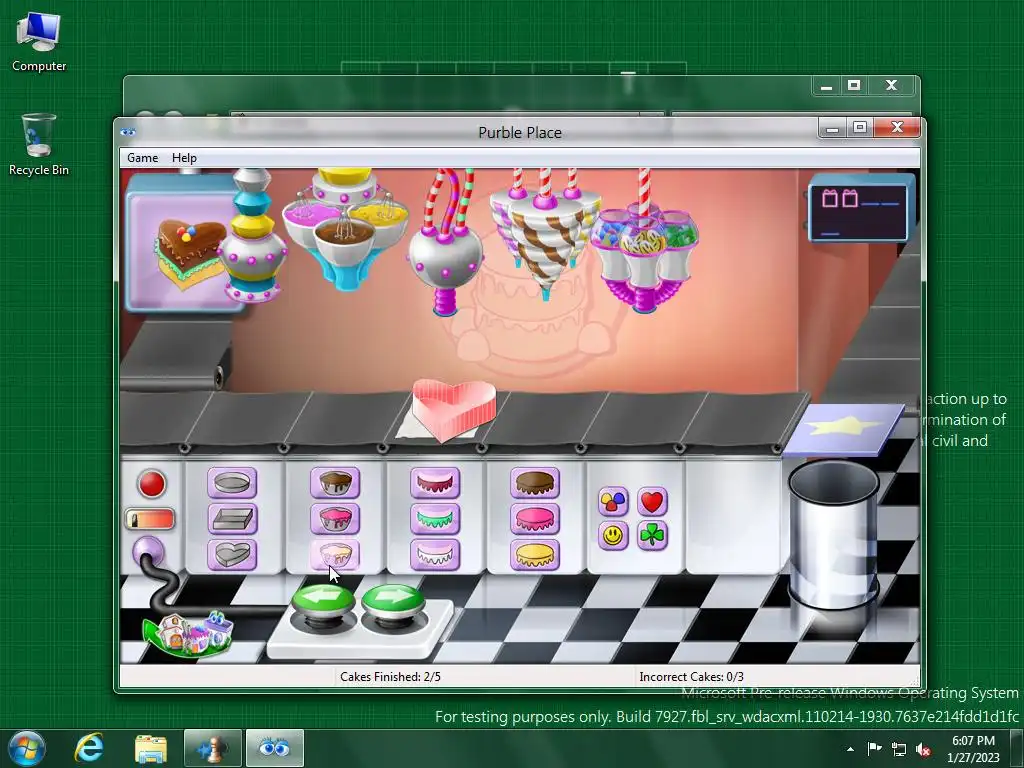Click the network tray icon

pos(899,750)
